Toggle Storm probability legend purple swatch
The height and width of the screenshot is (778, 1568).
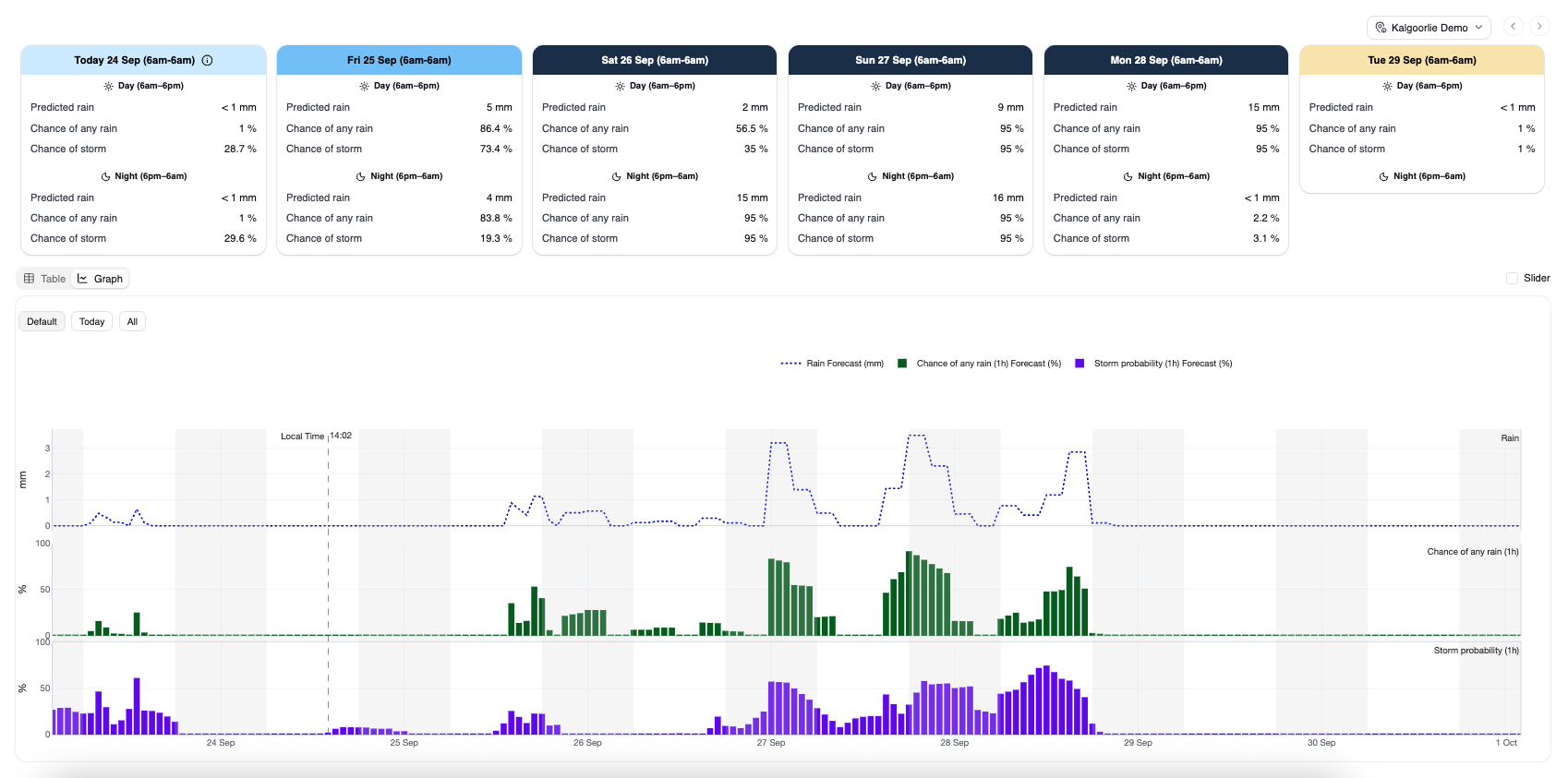pyautogui.click(x=1080, y=364)
